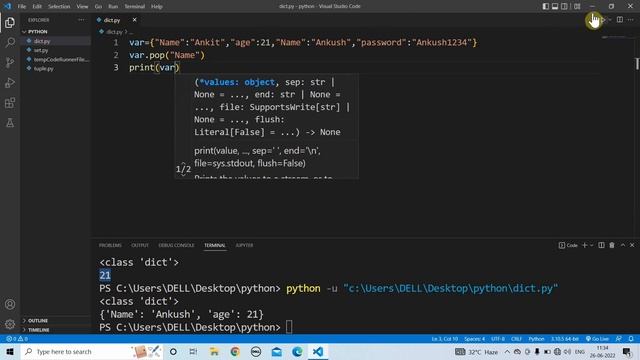Viewport: 640px width, 360px height.
Task: Create a new terminal with plus icon
Action: [584, 245]
